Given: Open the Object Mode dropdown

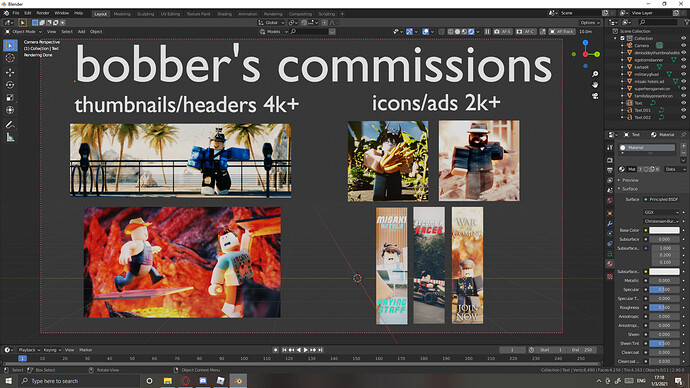Looking at the screenshot, I should point(23,32).
